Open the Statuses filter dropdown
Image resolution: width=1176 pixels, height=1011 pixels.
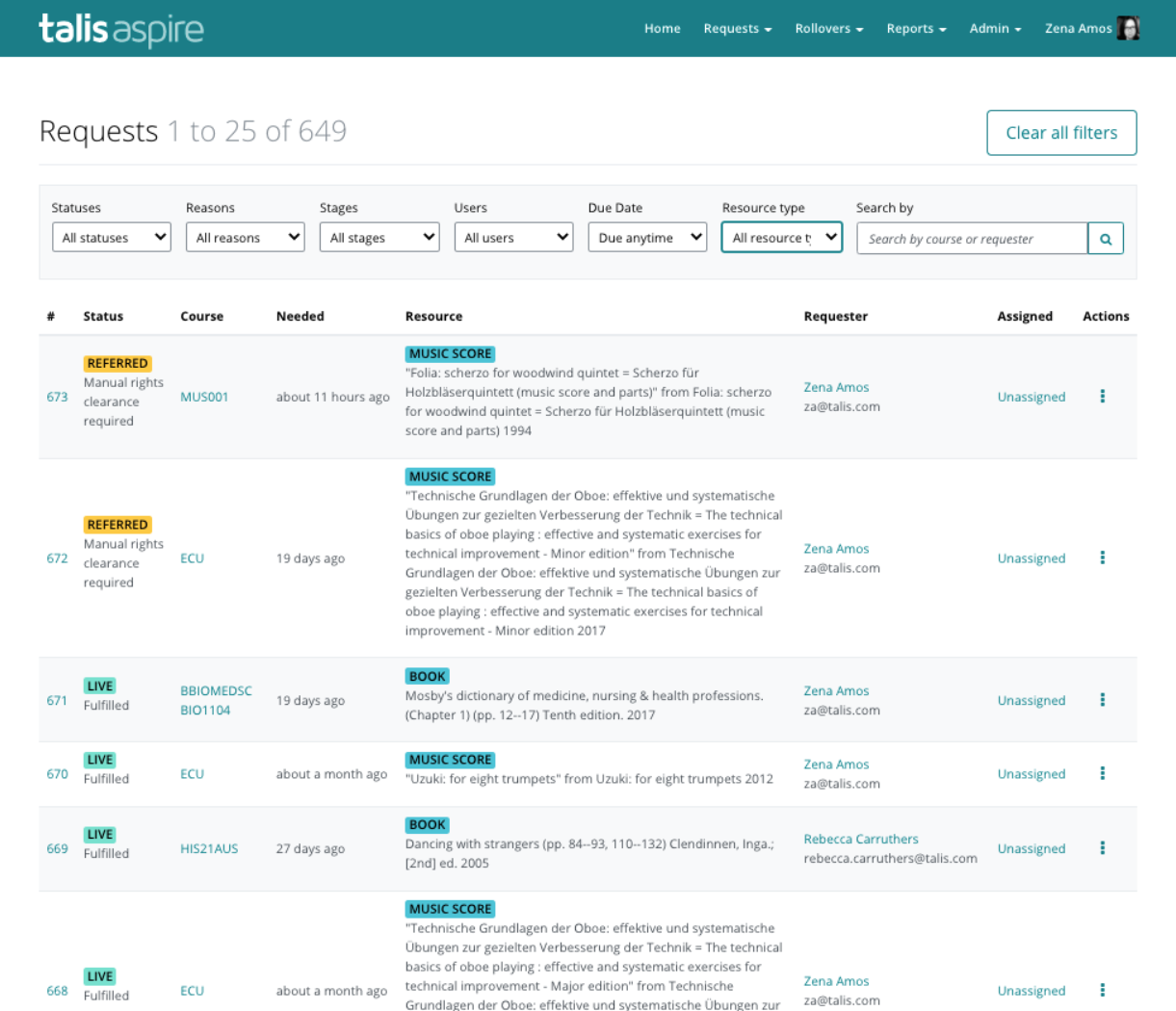pos(112,238)
